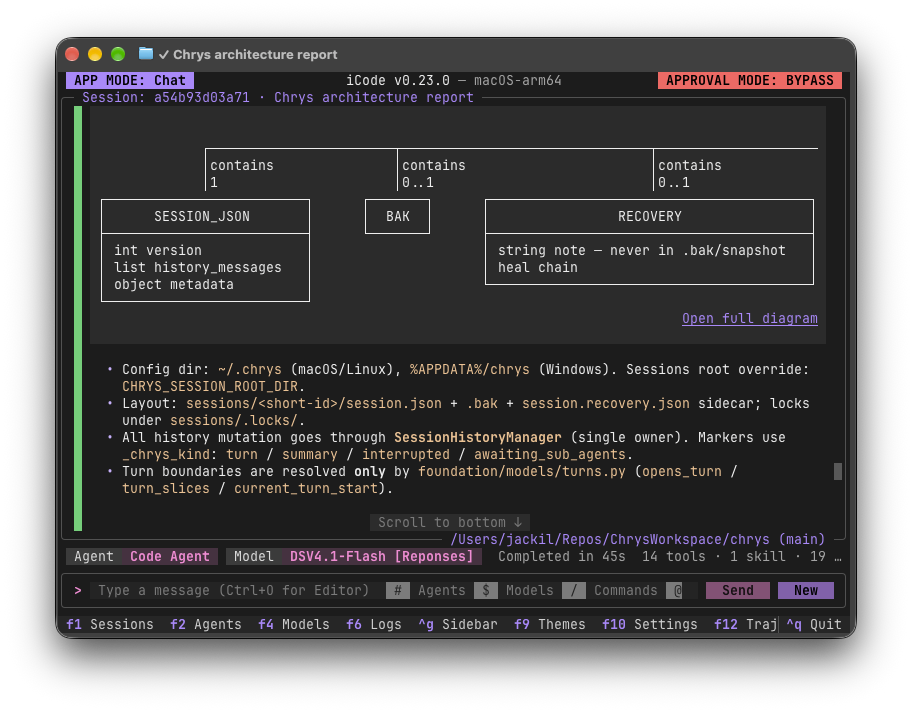Click the session title 'Session: a54b93d03a71'
Viewport: 912px width, 712px height.
(166, 97)
